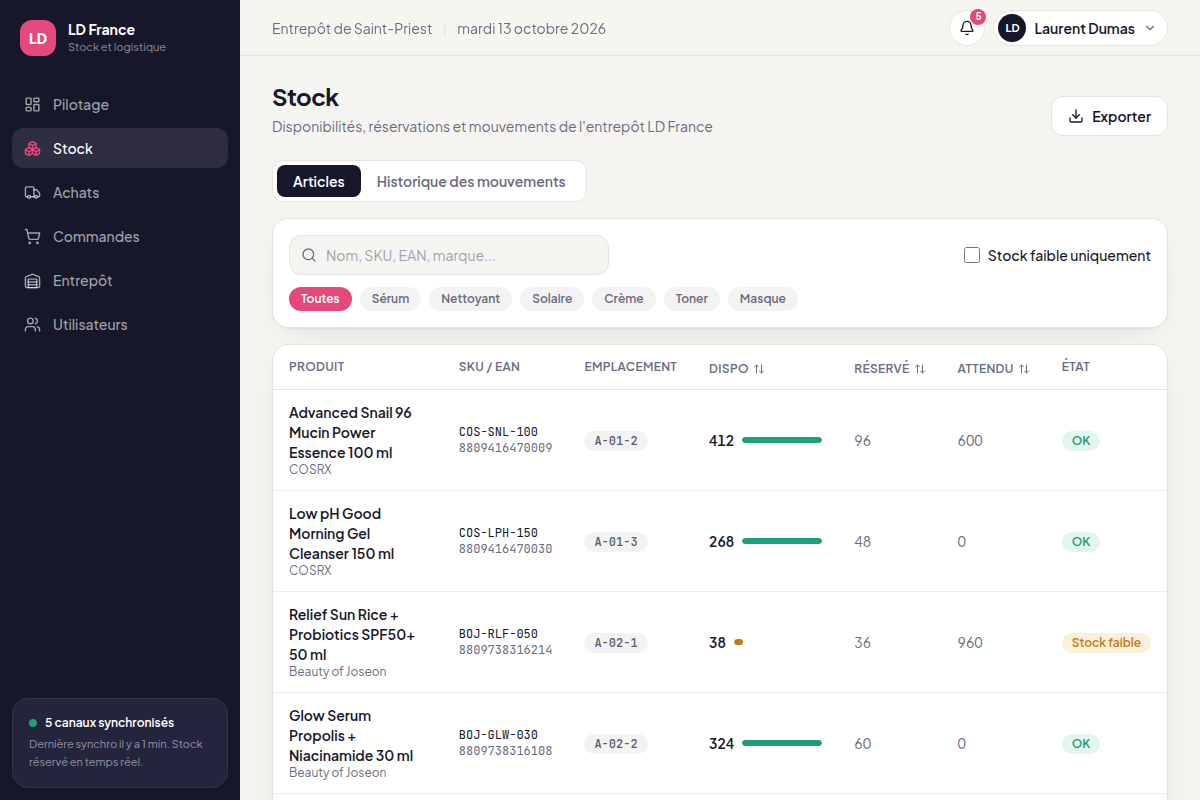Select the Stock icon in sidebar
The image size is (1200, 800).
pyautogui.click(x=33, y=149)
